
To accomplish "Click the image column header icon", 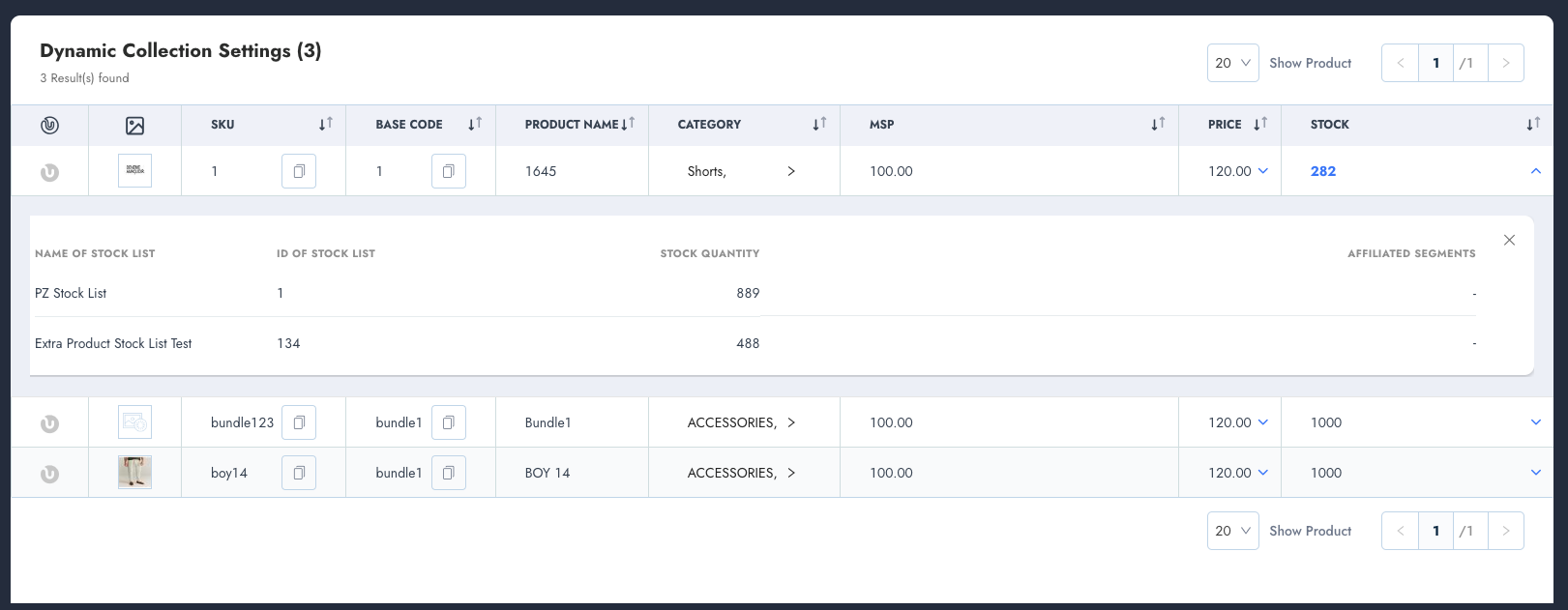I will click(x=134, y=125).
